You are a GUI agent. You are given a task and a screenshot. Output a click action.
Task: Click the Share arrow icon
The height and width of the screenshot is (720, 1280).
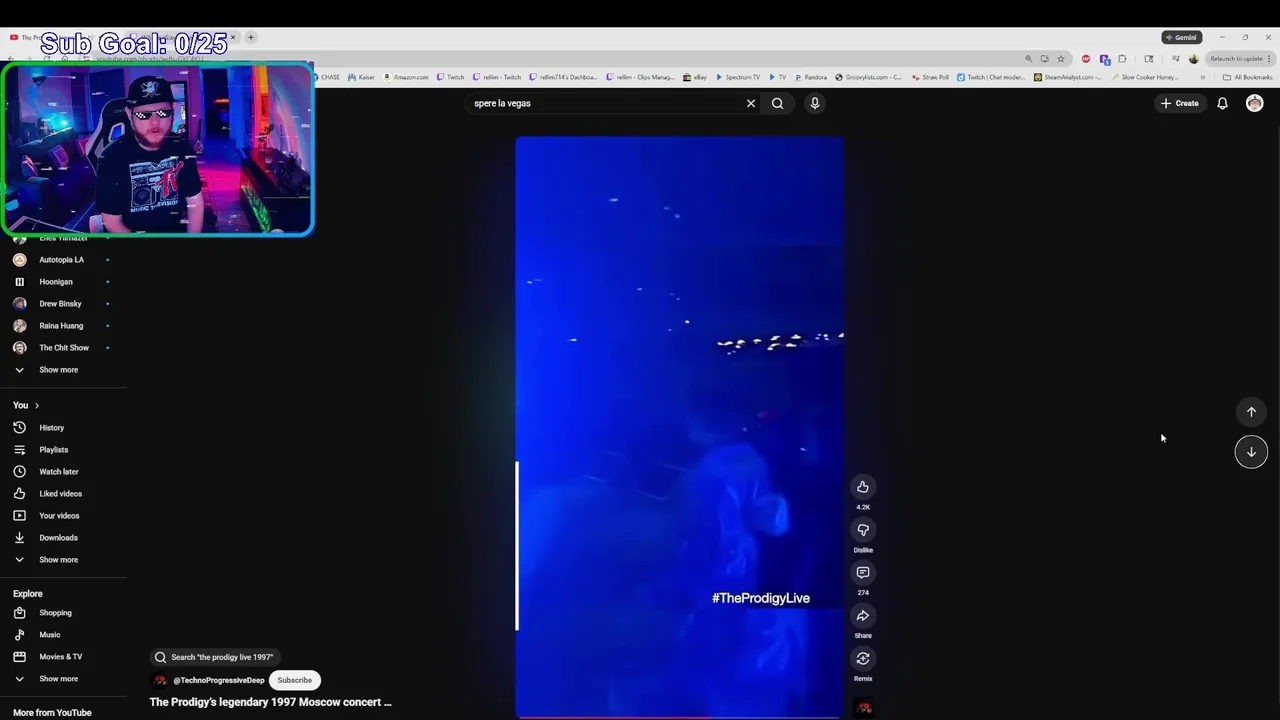tap(863, 616)
